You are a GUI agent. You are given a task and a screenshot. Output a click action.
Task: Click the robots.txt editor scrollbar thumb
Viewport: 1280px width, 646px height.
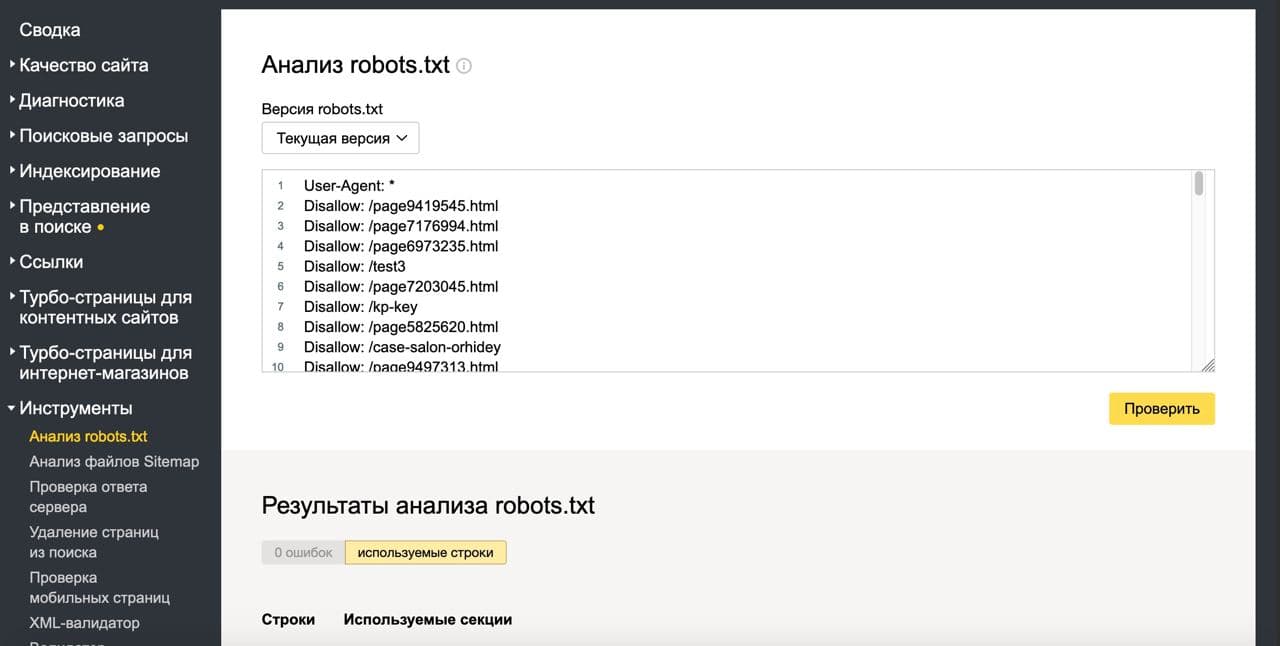point(1199,184)
